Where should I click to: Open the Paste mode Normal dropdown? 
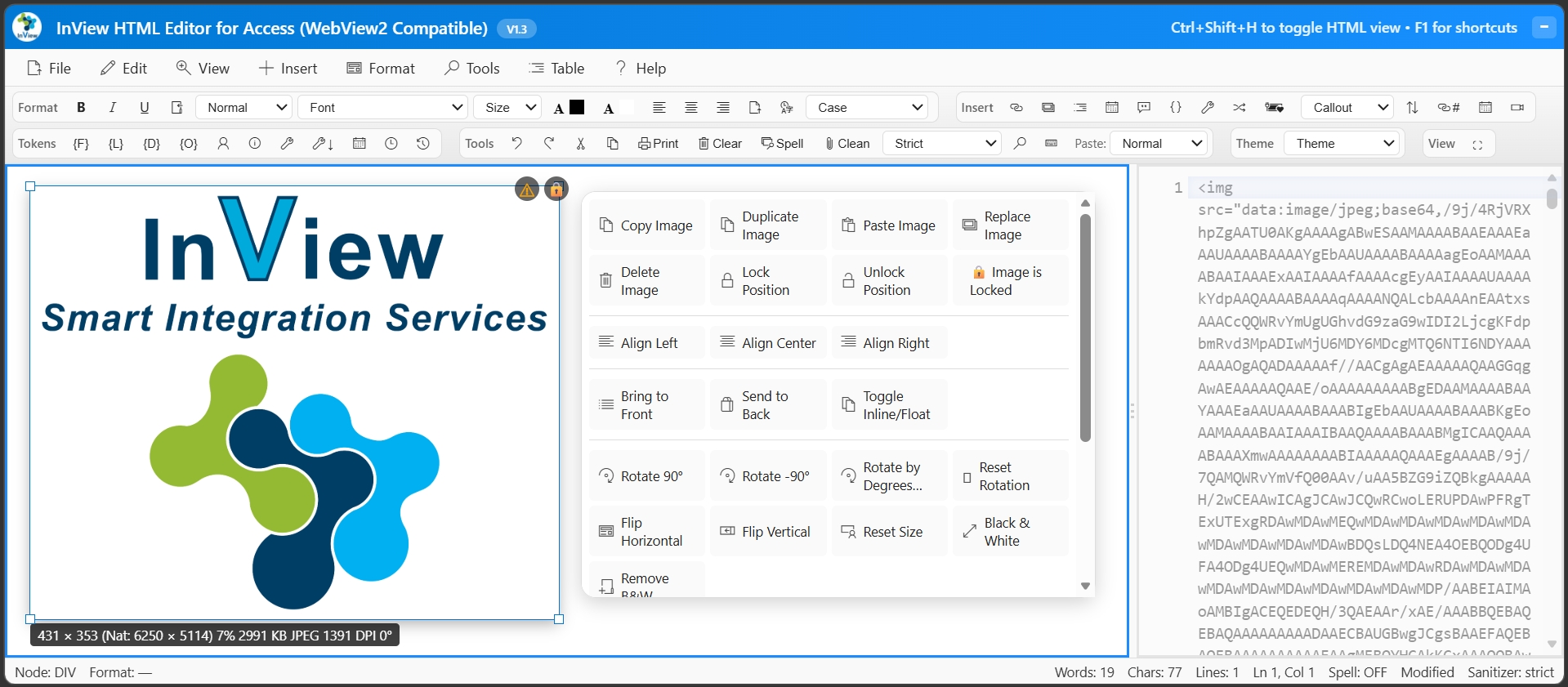(x=1159, y=144)
